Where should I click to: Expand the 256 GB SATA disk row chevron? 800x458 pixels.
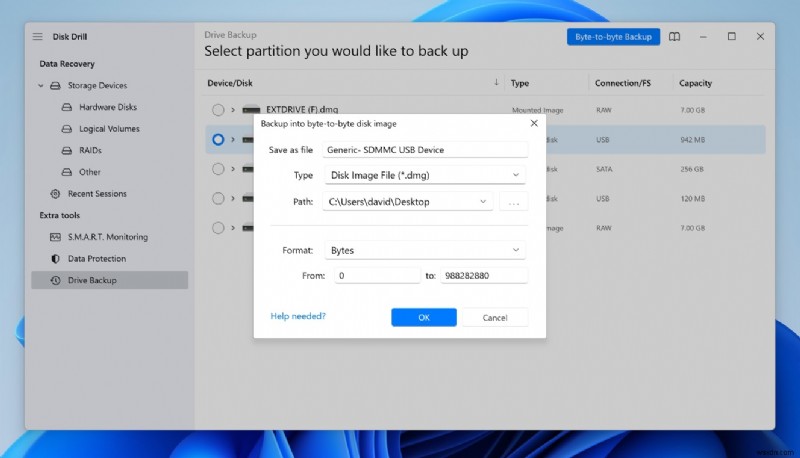click(x=233, y=169)
